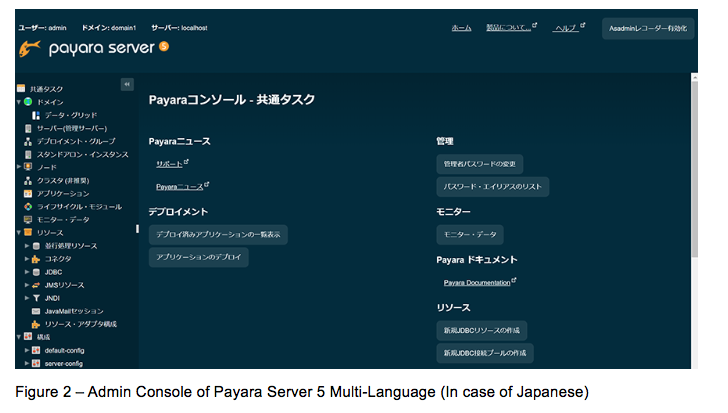Collapse the ドメイン tree node
Viewport: 728px width, 413px height.
(19, 102)
